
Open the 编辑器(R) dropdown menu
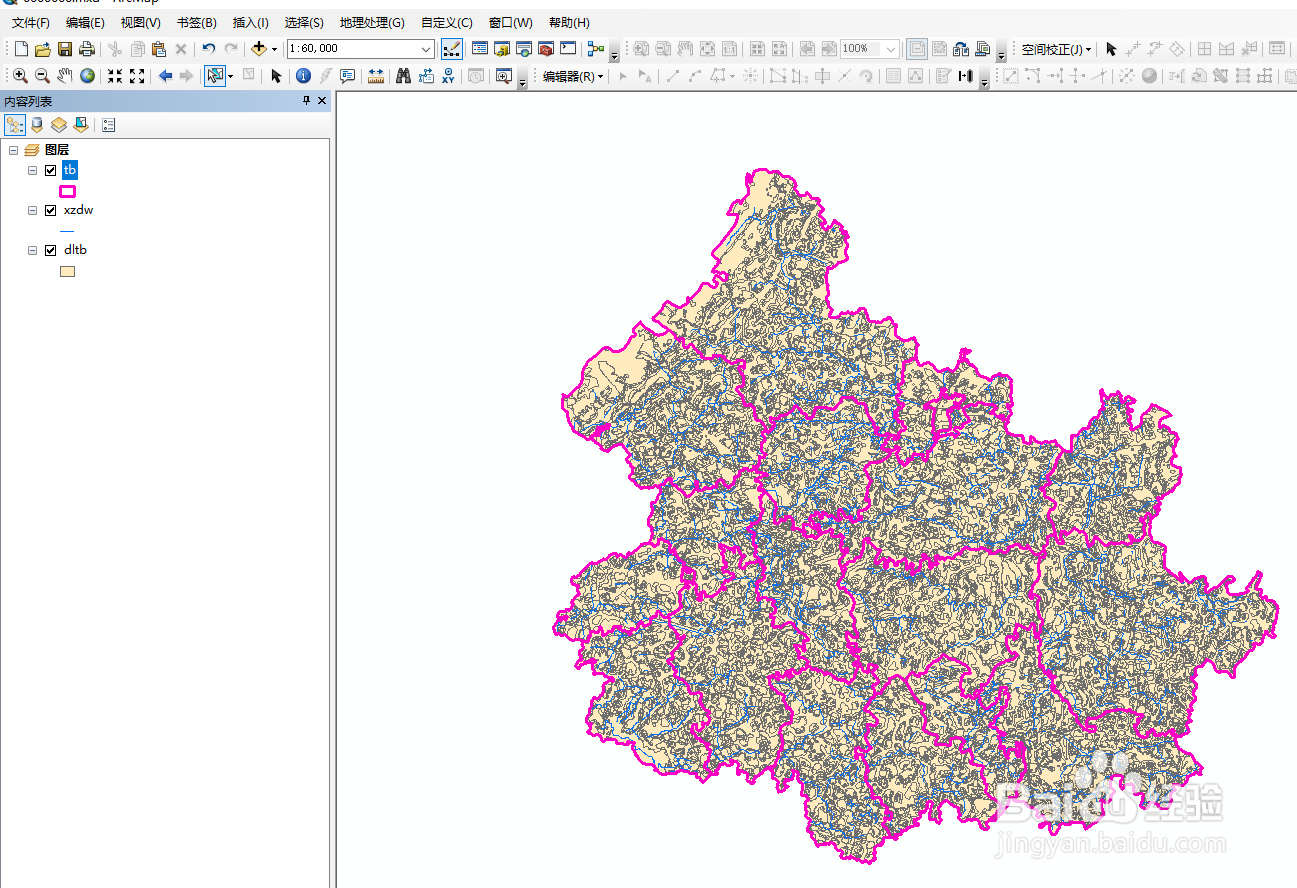573,76
